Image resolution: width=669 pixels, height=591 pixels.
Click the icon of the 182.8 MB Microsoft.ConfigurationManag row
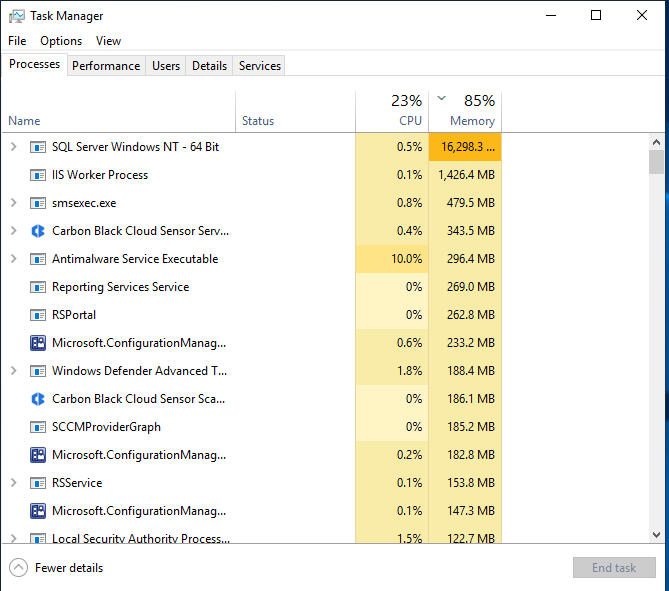click(38, 455)
